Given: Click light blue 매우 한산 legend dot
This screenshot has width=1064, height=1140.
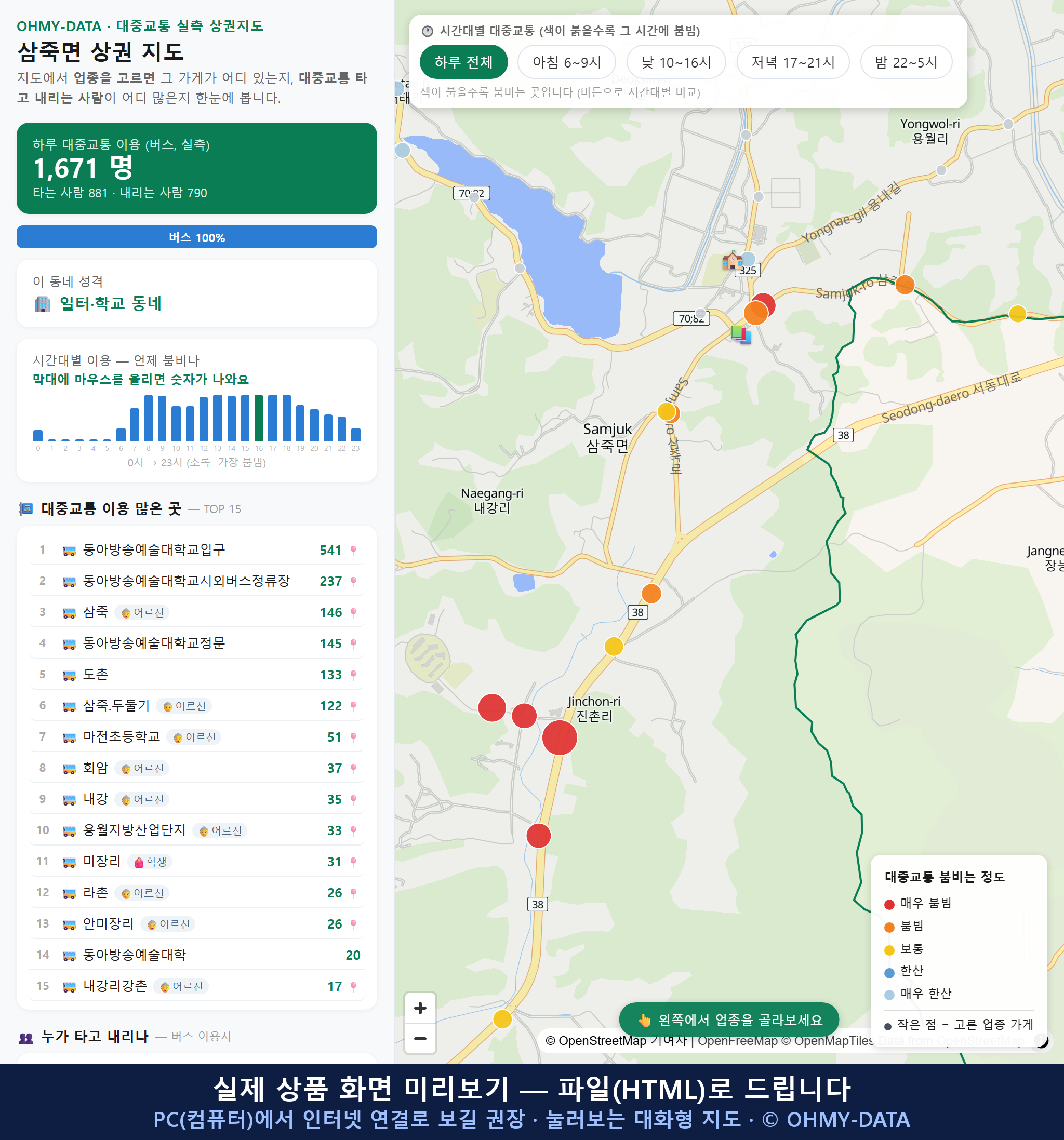Looking at the screenshot, I should tap(889, 995).
